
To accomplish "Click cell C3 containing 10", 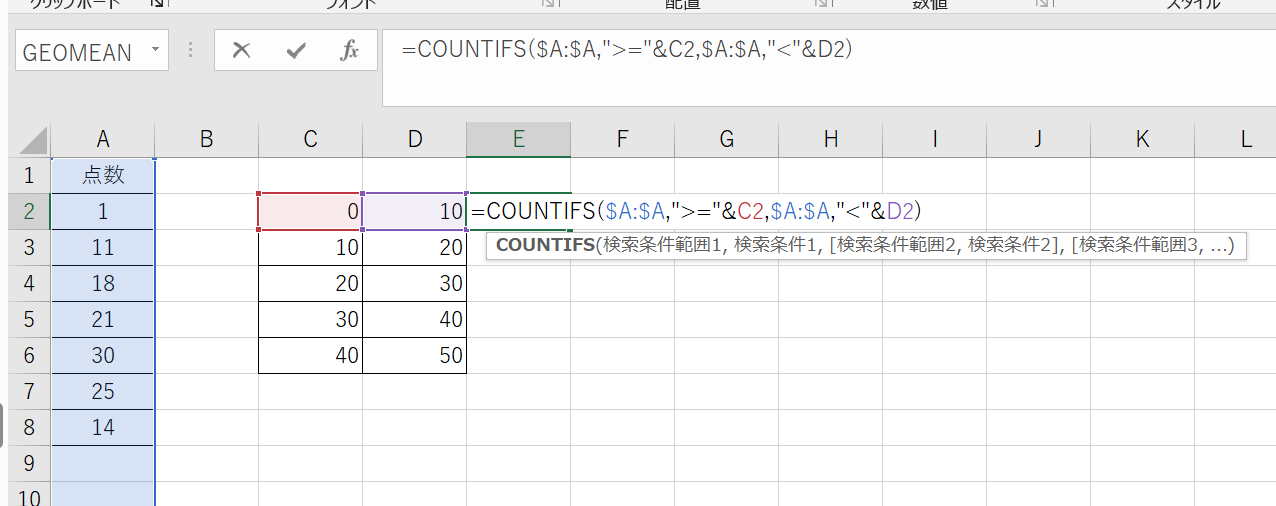I will [310, 248].
